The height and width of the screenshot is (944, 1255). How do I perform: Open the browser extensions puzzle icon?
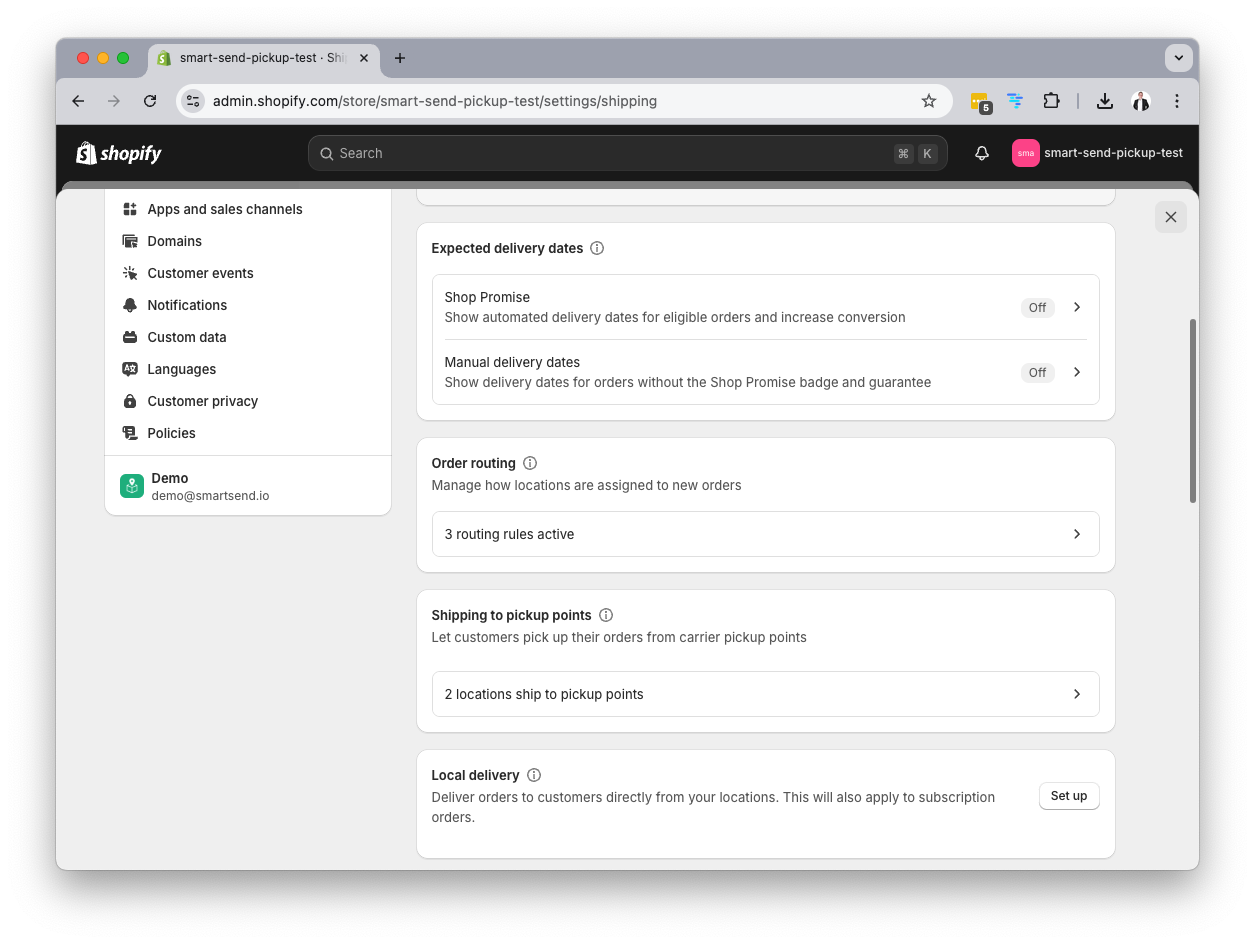click(x=1051, y=101)
